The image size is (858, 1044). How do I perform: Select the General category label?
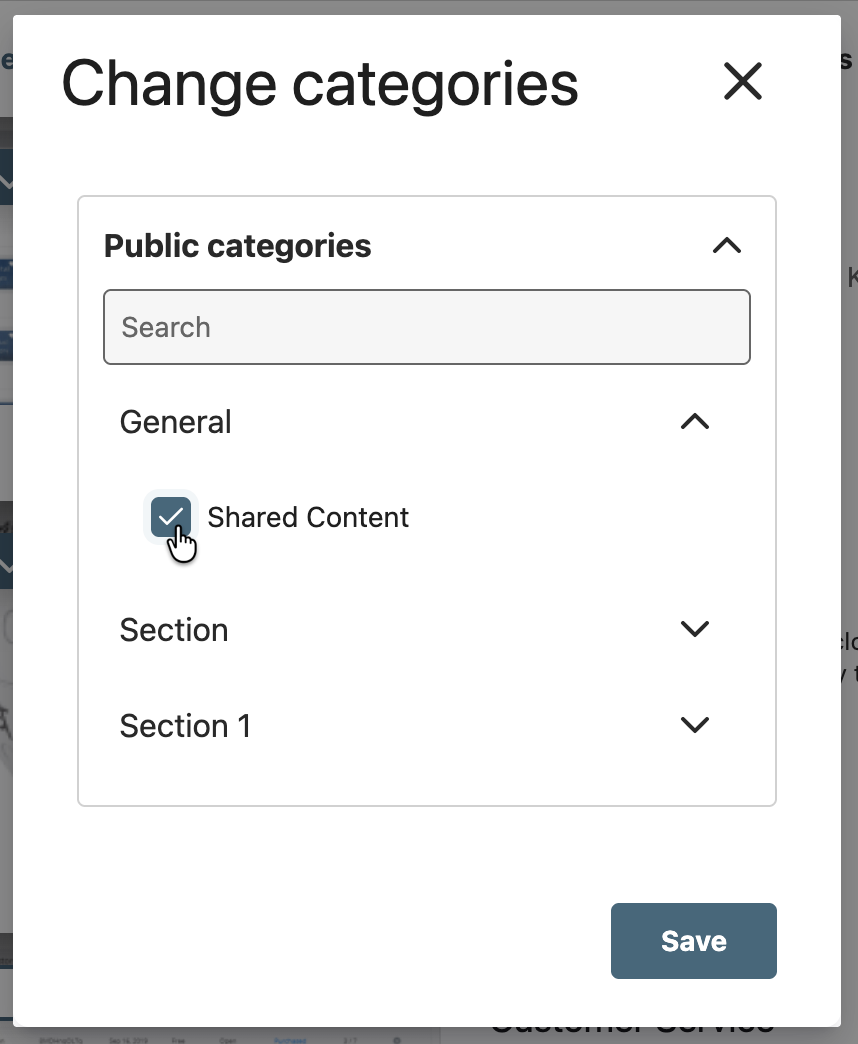coord(175,422)
